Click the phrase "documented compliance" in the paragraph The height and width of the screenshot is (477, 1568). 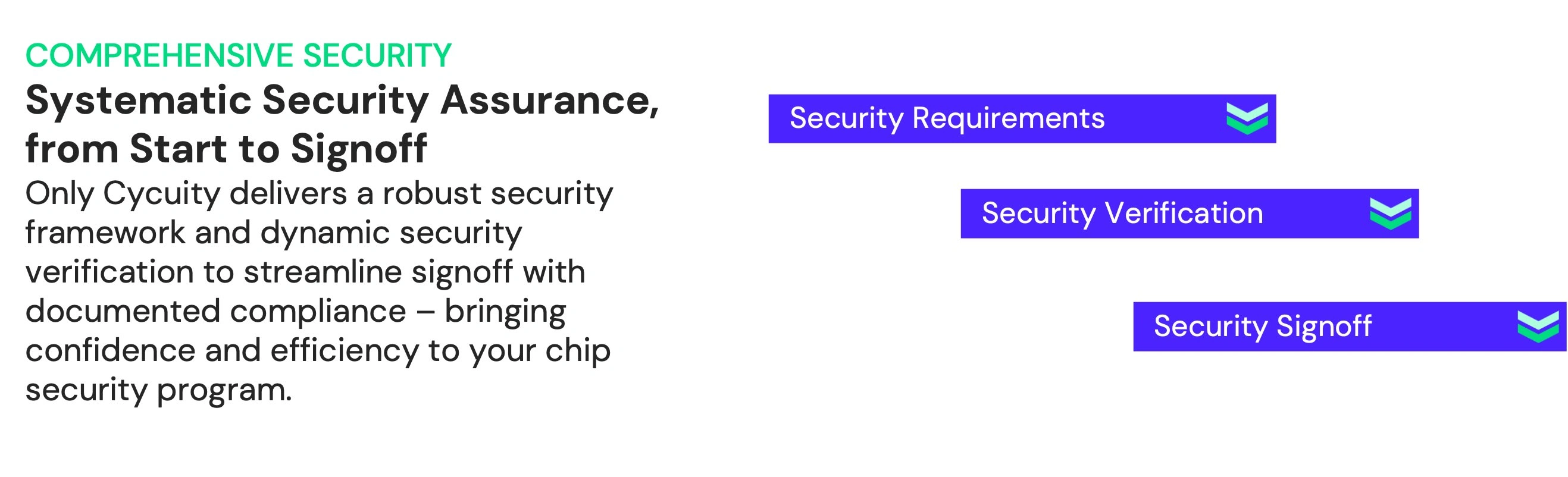tap(215, 312)
